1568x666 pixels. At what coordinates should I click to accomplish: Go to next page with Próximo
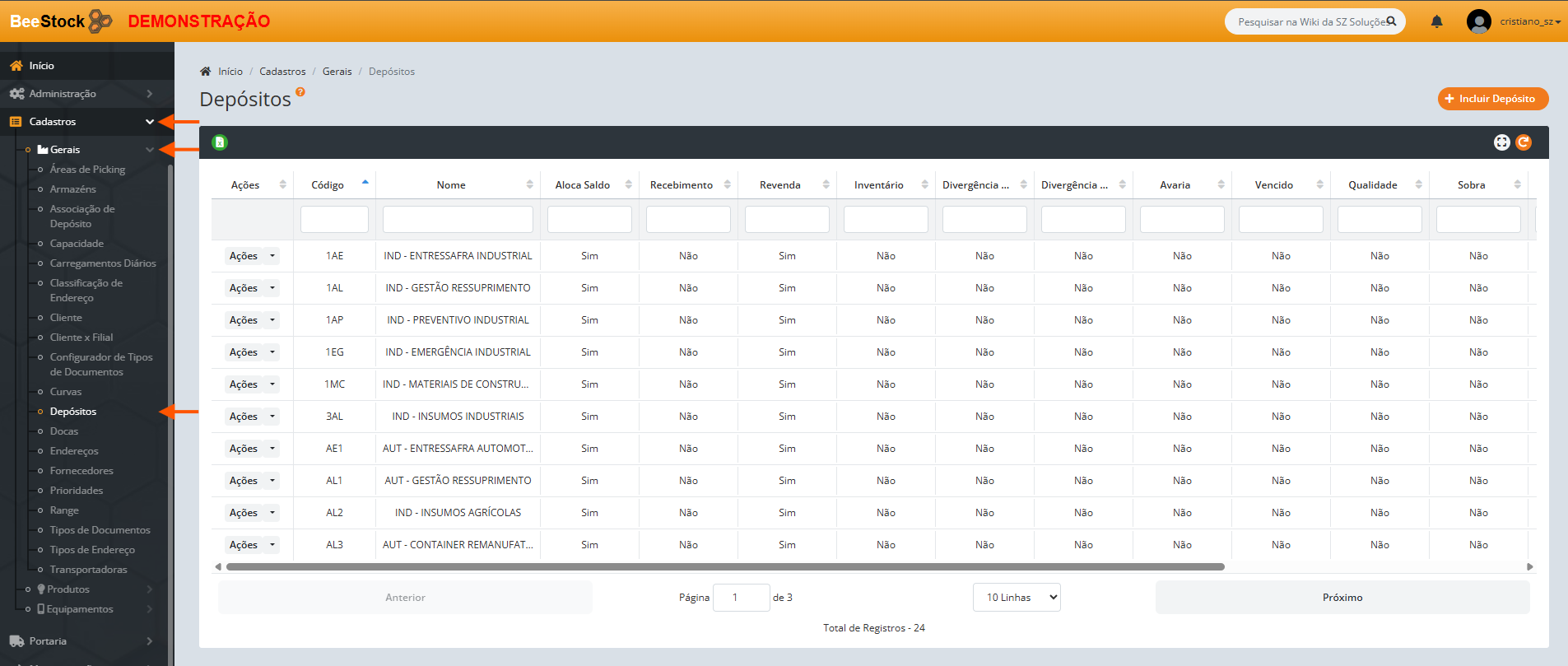(1342, 598)
